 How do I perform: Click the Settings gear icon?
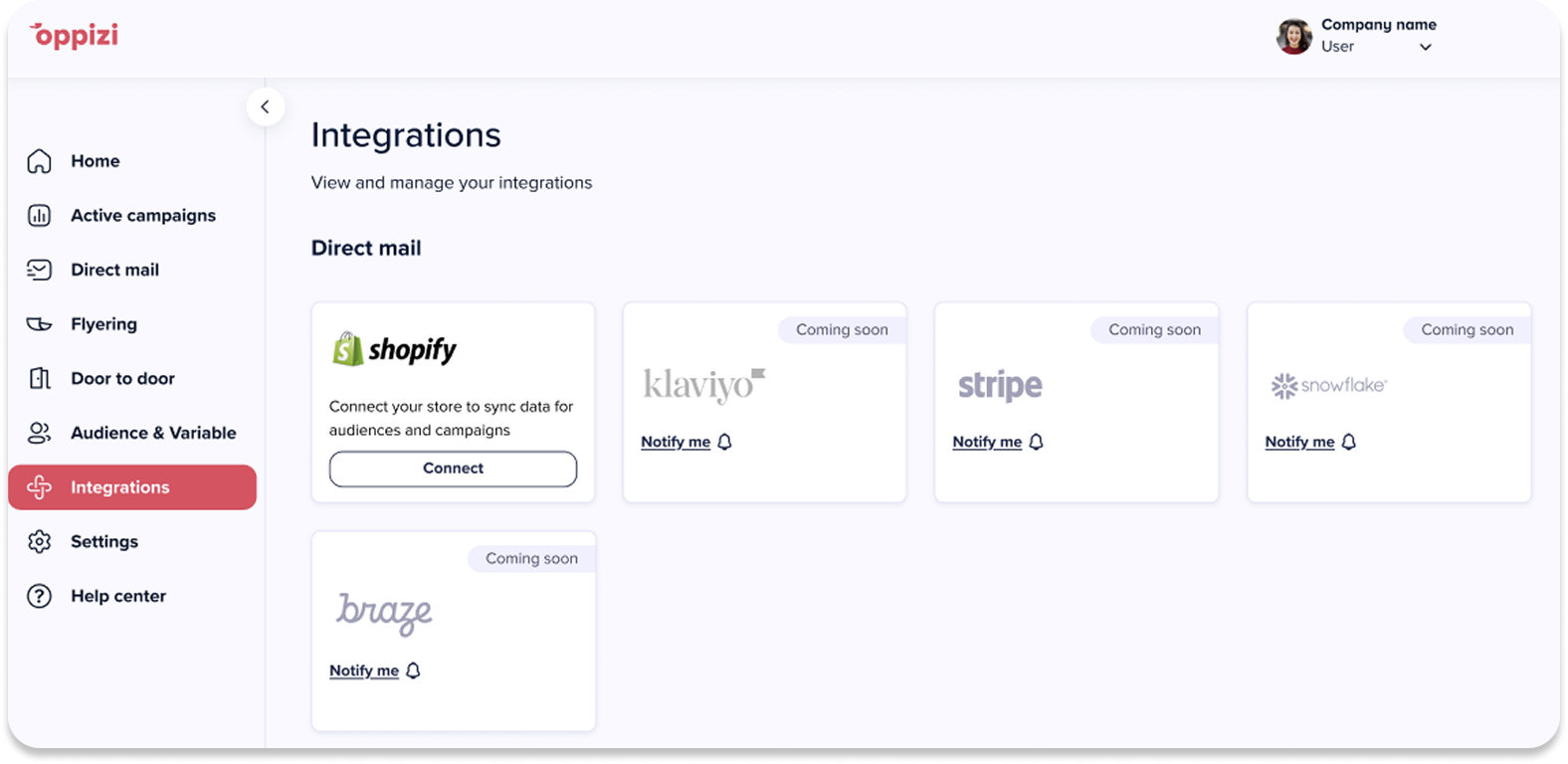coord(39,541)
